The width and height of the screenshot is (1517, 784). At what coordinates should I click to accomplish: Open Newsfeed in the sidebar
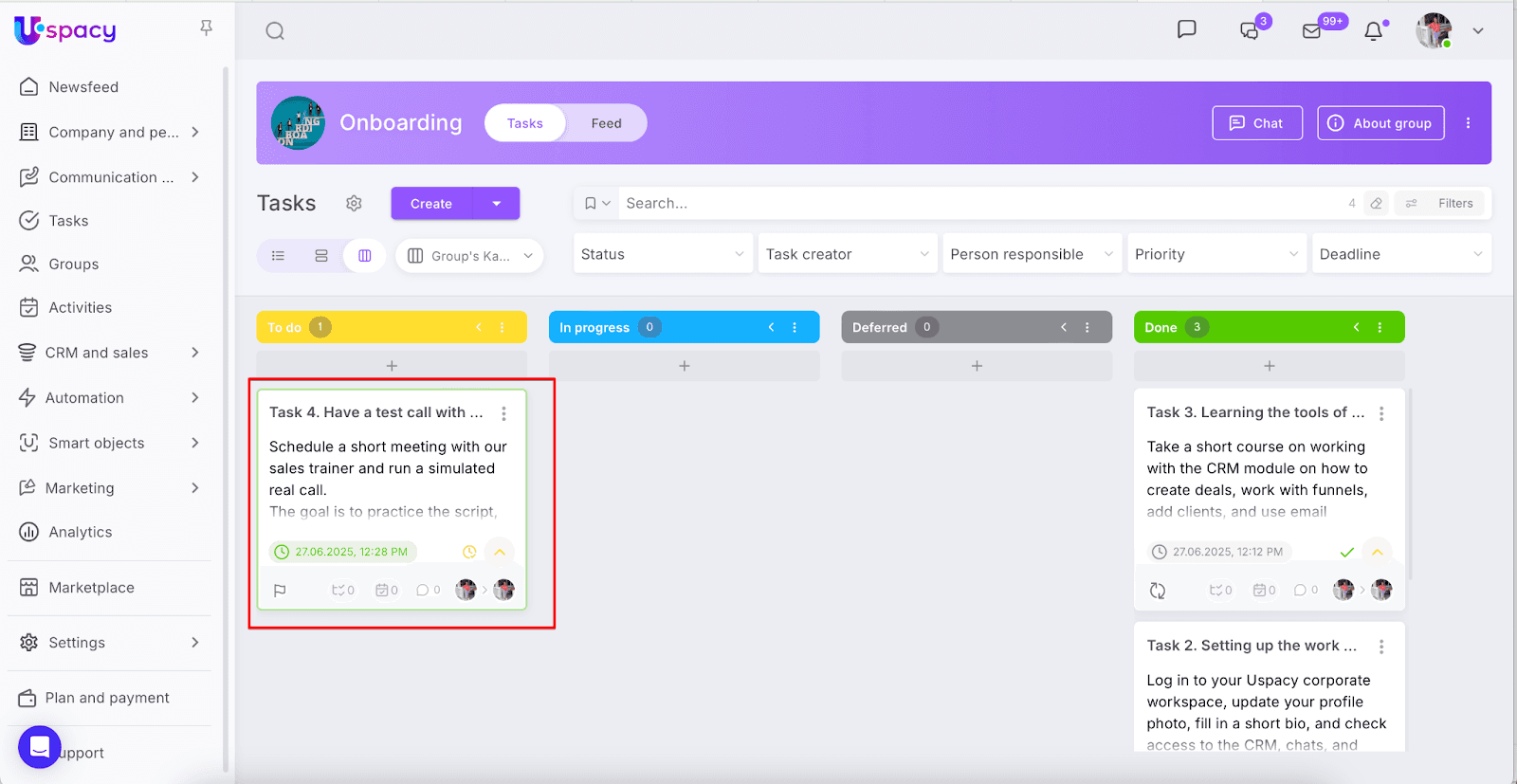[83, 87]
